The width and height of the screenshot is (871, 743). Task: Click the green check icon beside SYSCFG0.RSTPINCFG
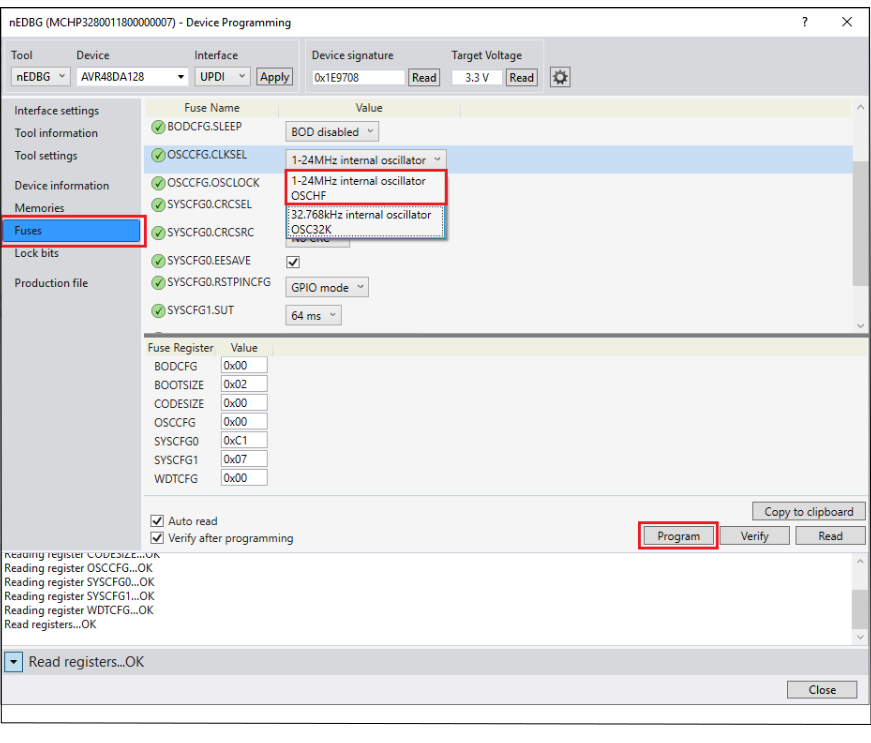point(158,283)
